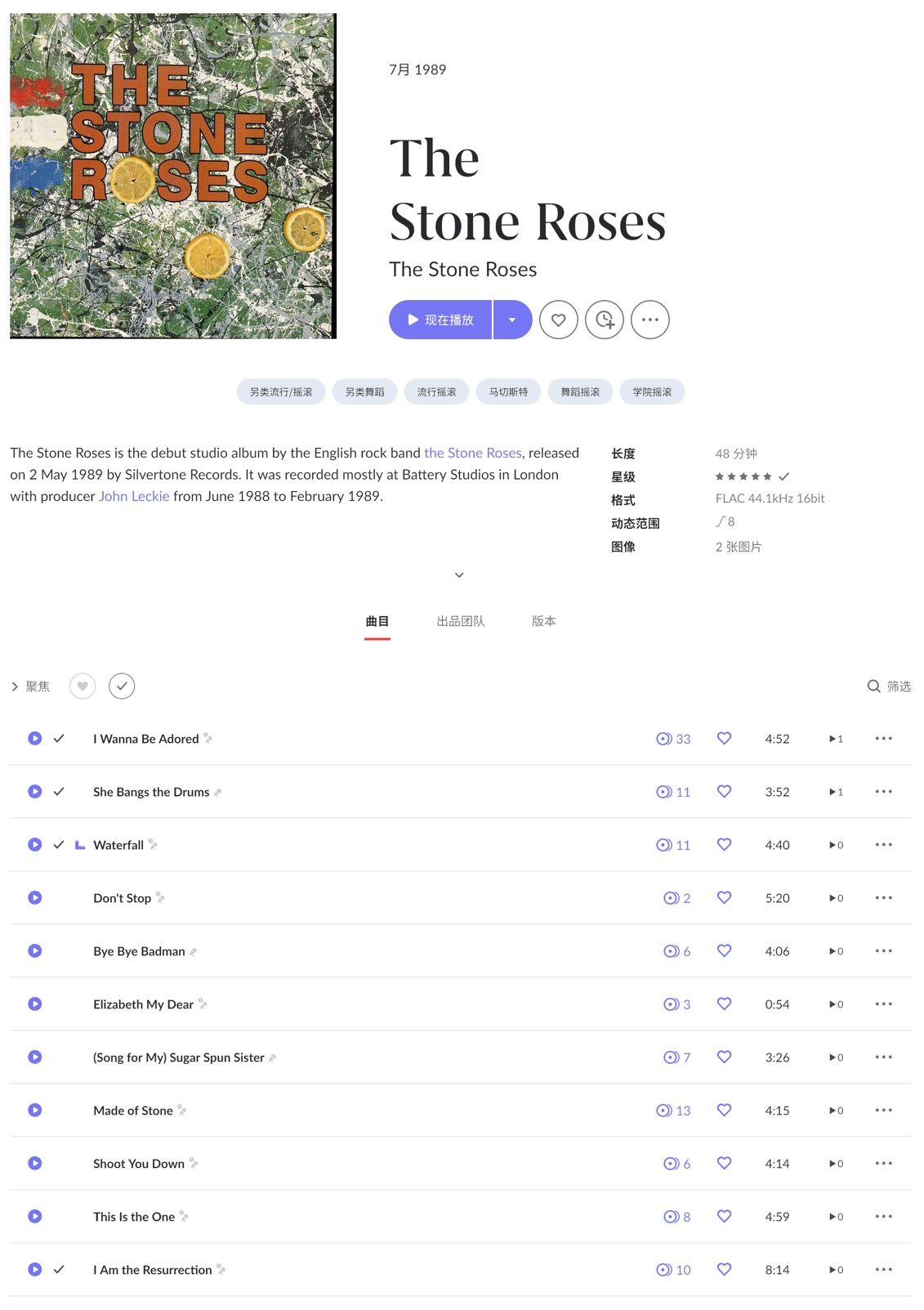Viewport: 924px width, 1310px height.
Task: Click I Wanna Be Adored track title
Action: tap(146, 739)
